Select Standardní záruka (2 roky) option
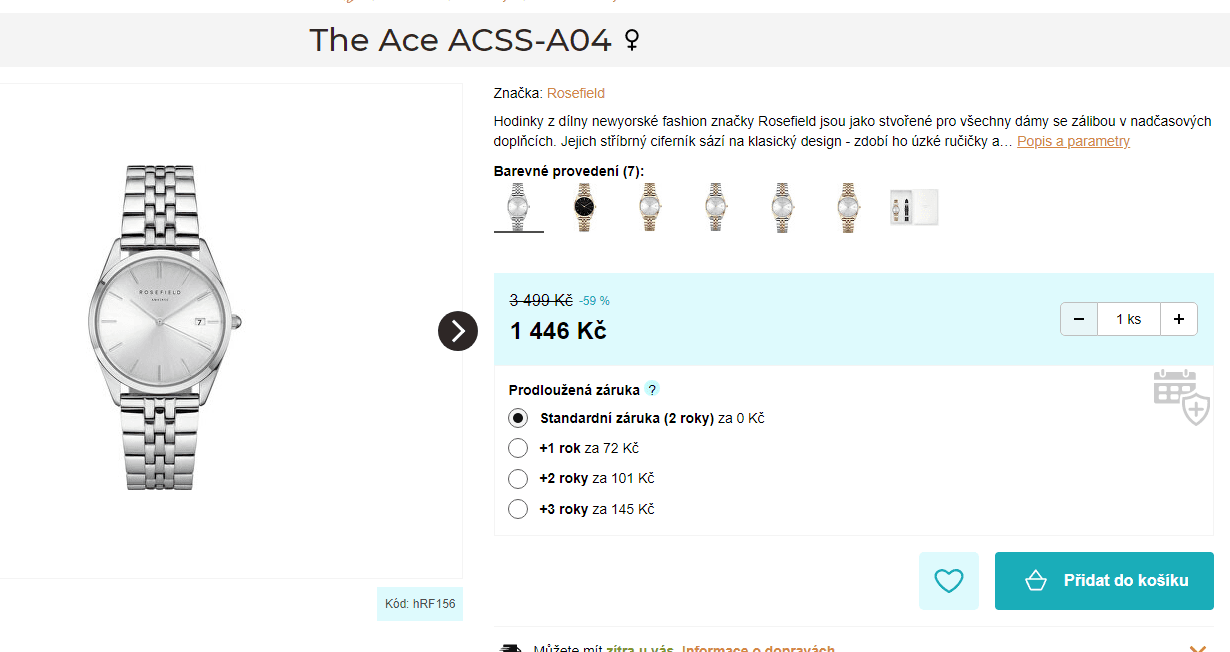The image size is (1230, 652). coord(518,418)
